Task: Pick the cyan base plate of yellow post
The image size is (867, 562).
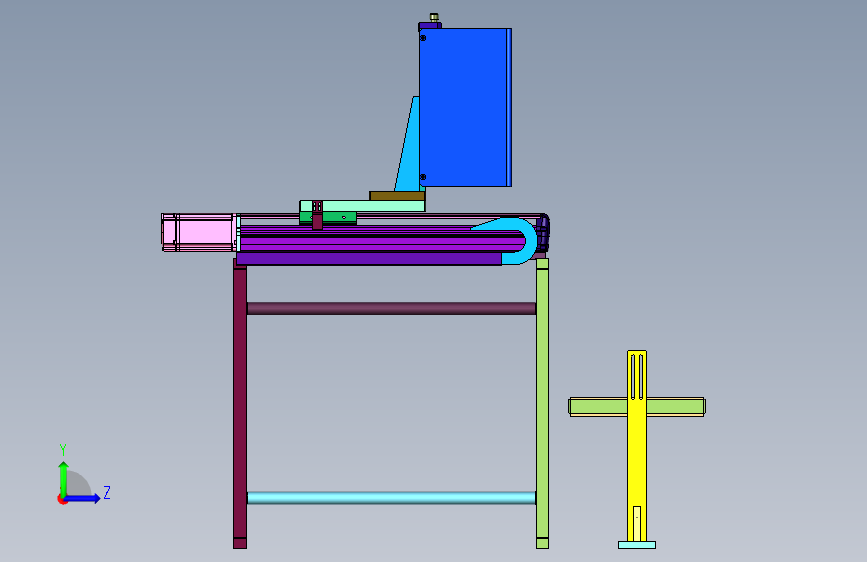Action: [637, 545]
